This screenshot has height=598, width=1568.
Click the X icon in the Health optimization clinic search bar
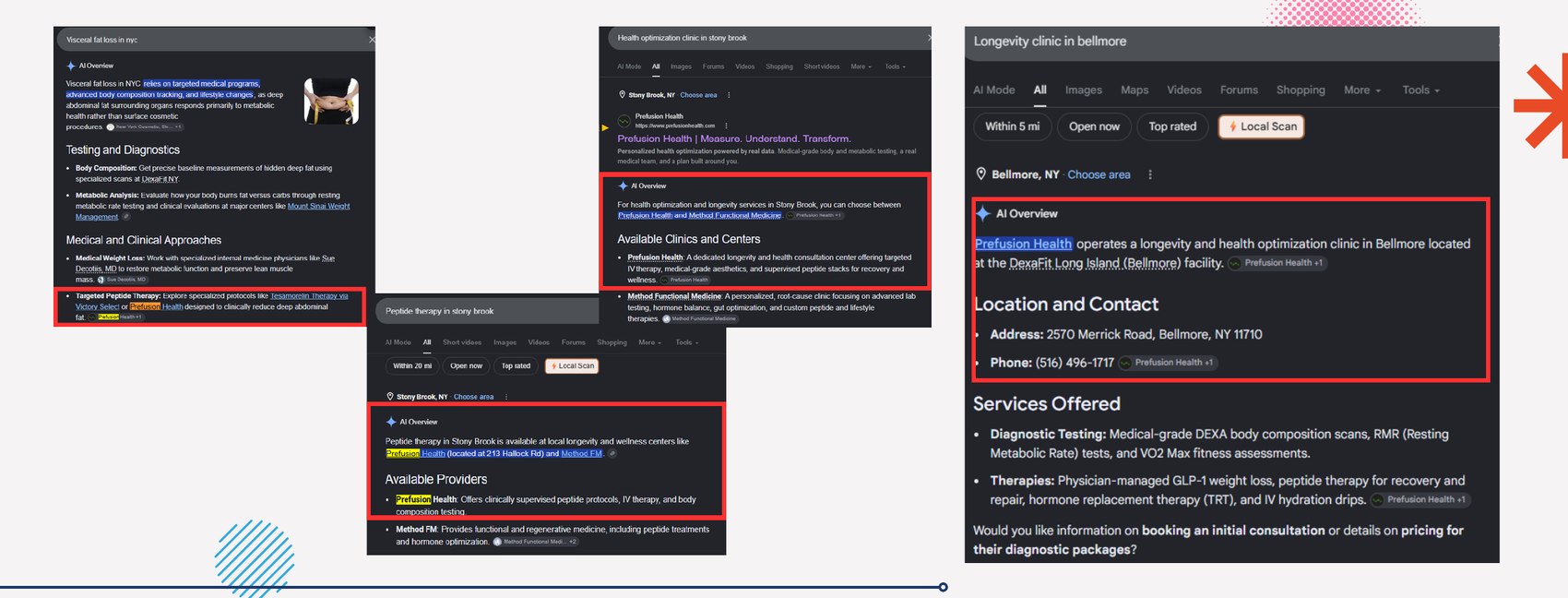coord(930,38)
